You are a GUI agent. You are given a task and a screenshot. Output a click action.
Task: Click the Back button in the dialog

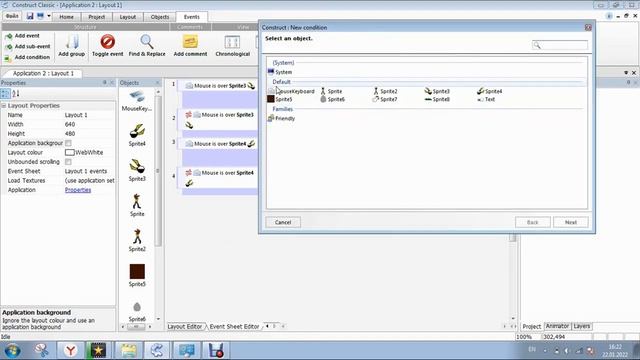pyautogui.click(x=533, y=222)
